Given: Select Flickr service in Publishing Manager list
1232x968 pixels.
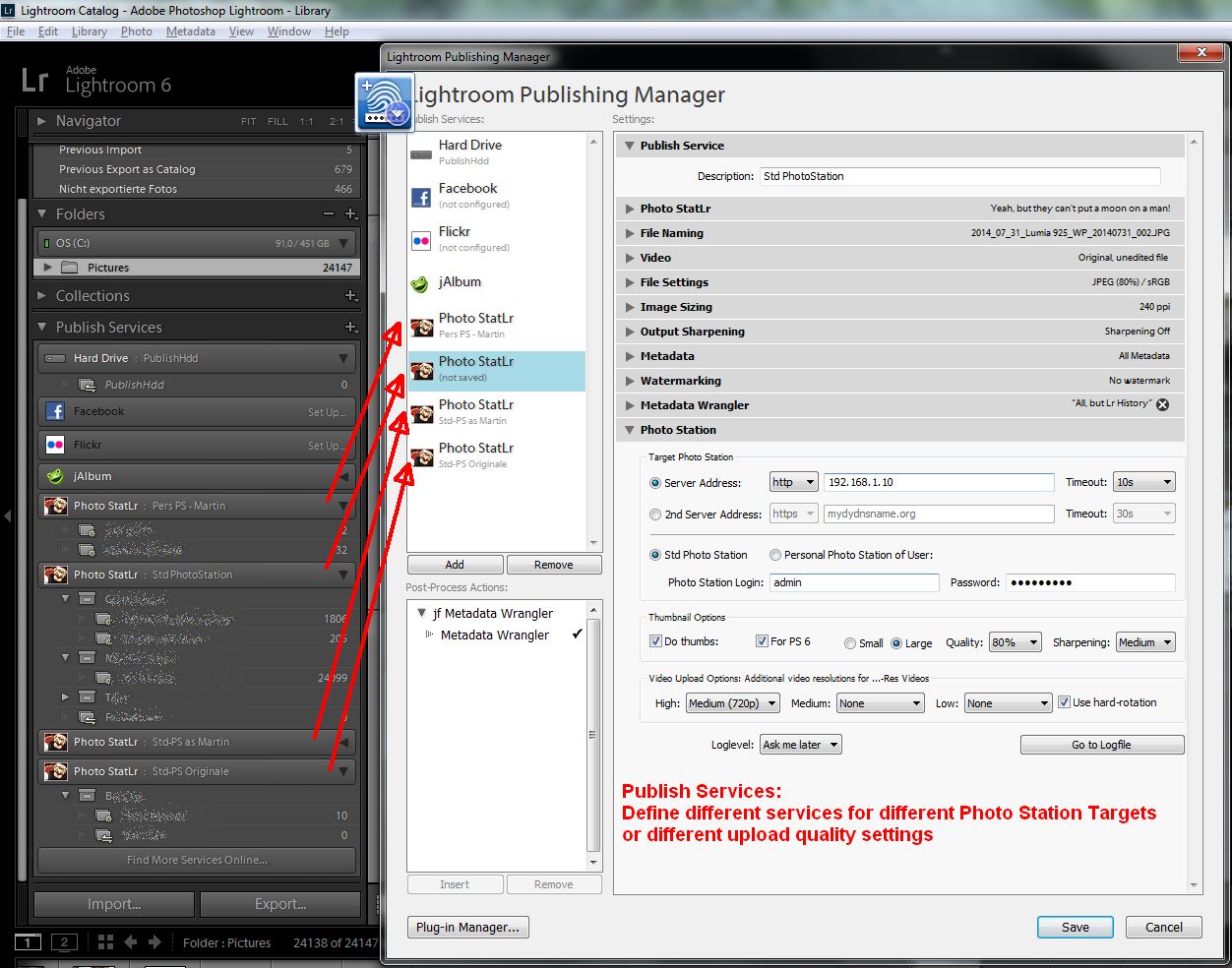Looking at the screenshot, I should tap(497, 238).
